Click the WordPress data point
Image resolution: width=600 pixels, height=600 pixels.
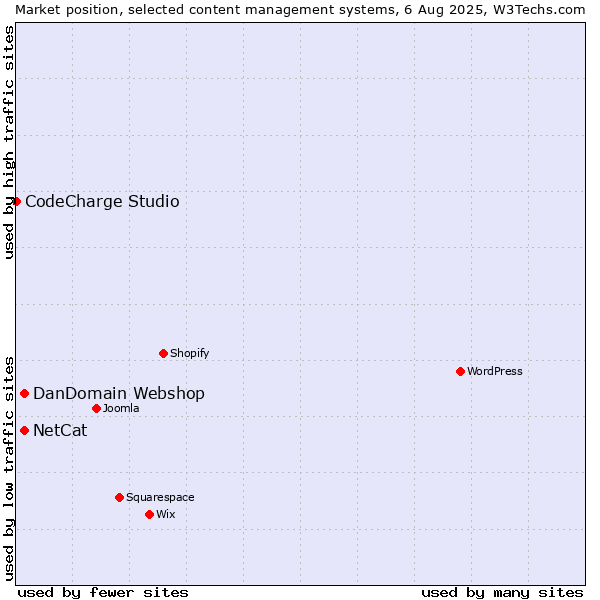460,372
